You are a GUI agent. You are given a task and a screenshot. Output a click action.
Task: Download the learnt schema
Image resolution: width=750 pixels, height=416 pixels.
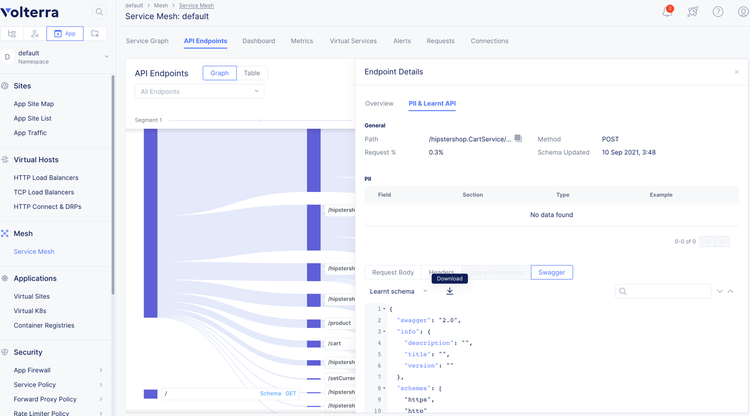pyautogui.click(x=449, y=291)
